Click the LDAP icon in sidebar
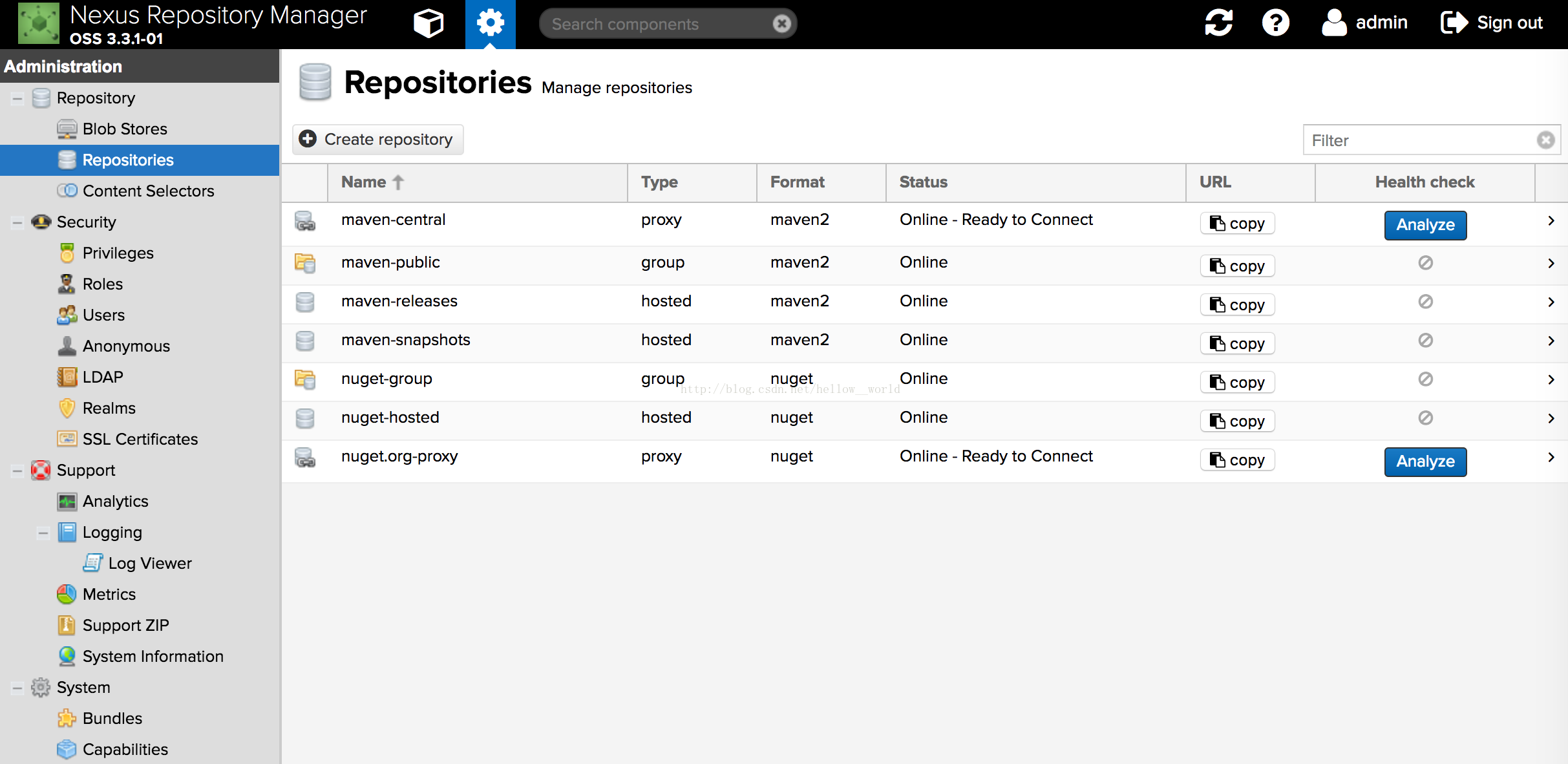This screenshot has width=1568, height=764. click(x=67, y=377)
